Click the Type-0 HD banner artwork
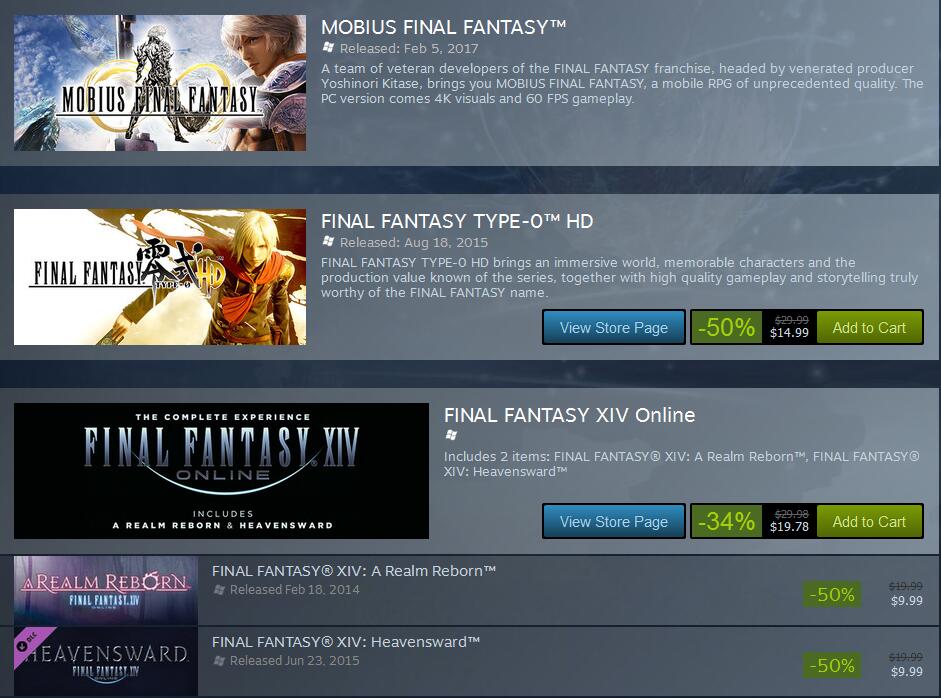Screen dimensions: 941x698 pyautogui.click(x=160, y=277)
